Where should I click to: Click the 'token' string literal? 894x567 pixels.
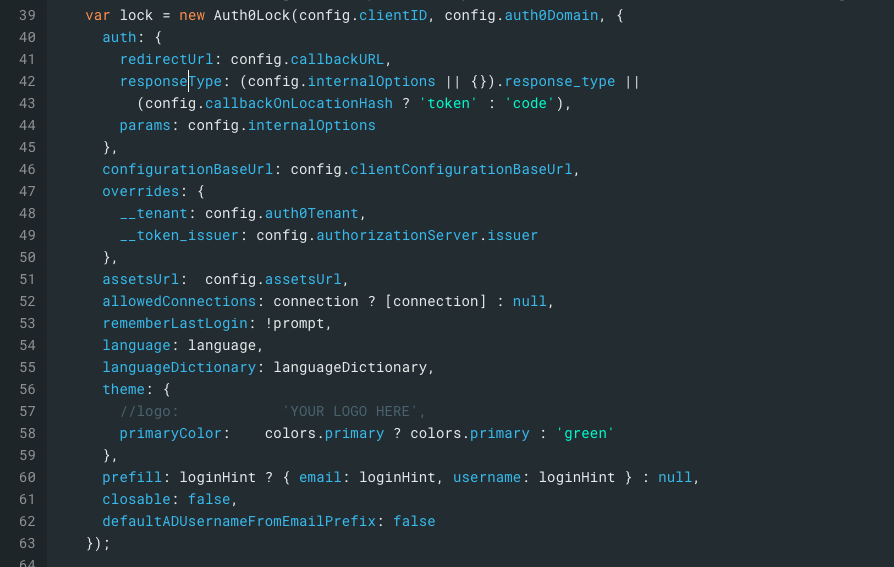coord(448,103)
